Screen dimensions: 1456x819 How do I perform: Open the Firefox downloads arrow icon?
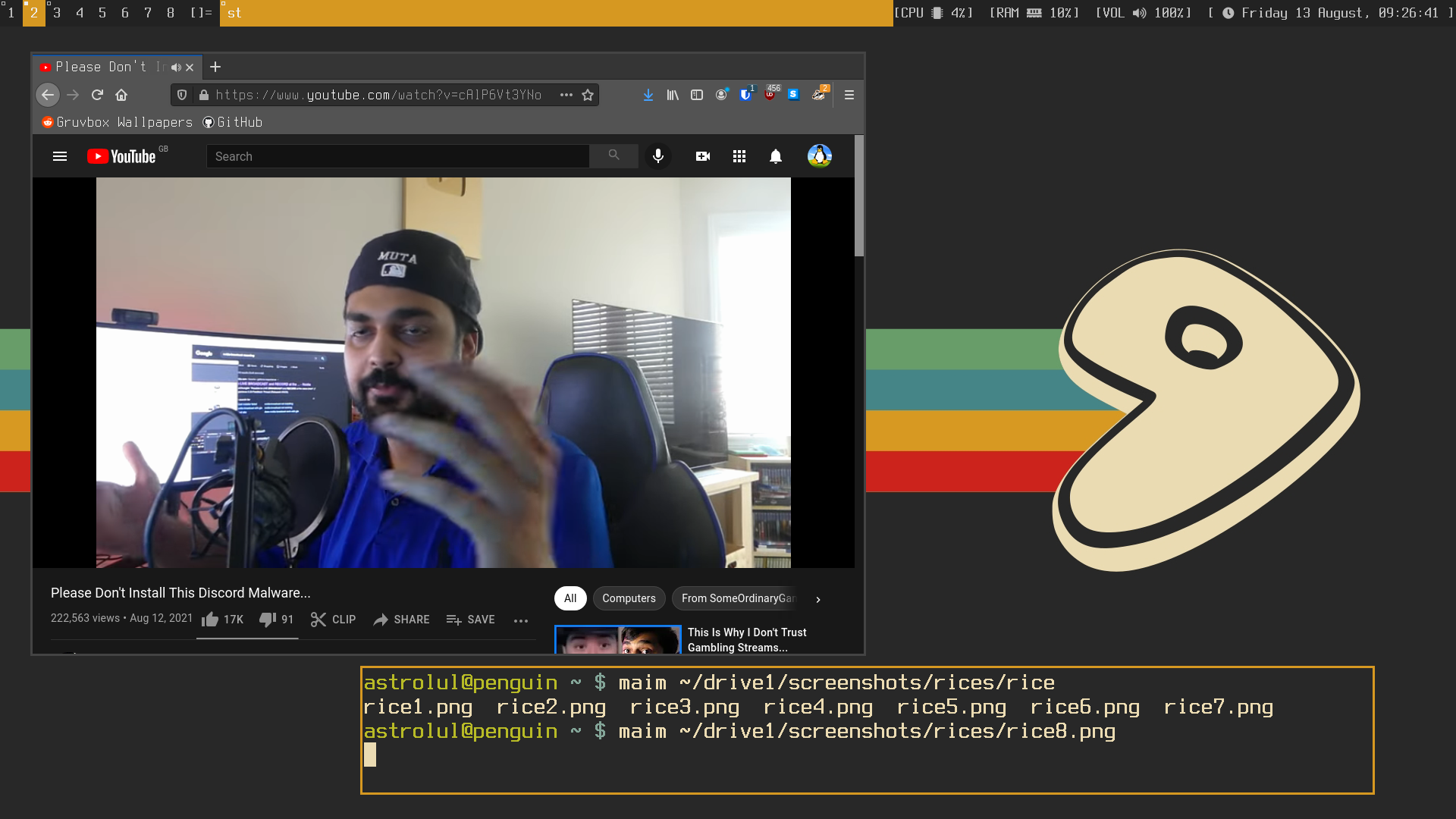(x=648, y=95)
